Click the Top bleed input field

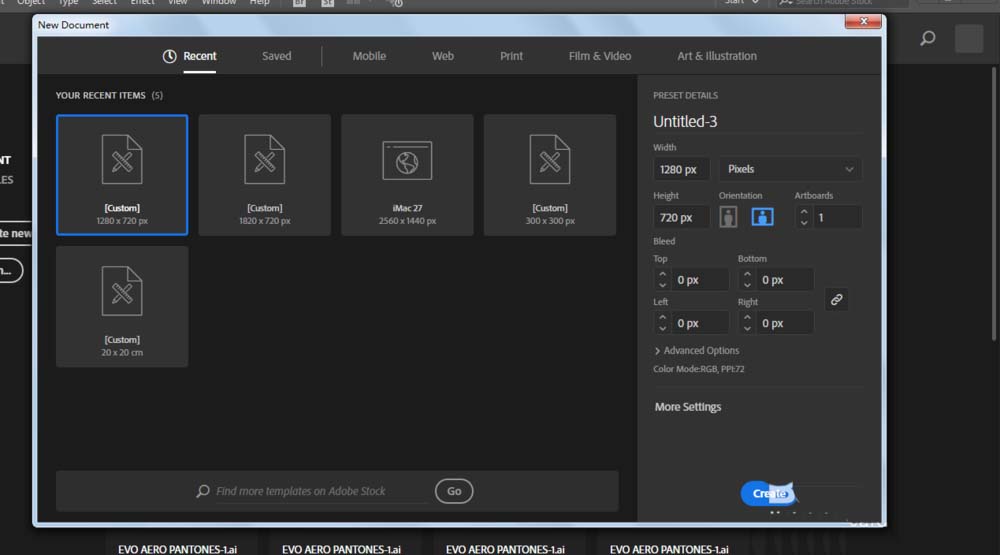(700, 279)
